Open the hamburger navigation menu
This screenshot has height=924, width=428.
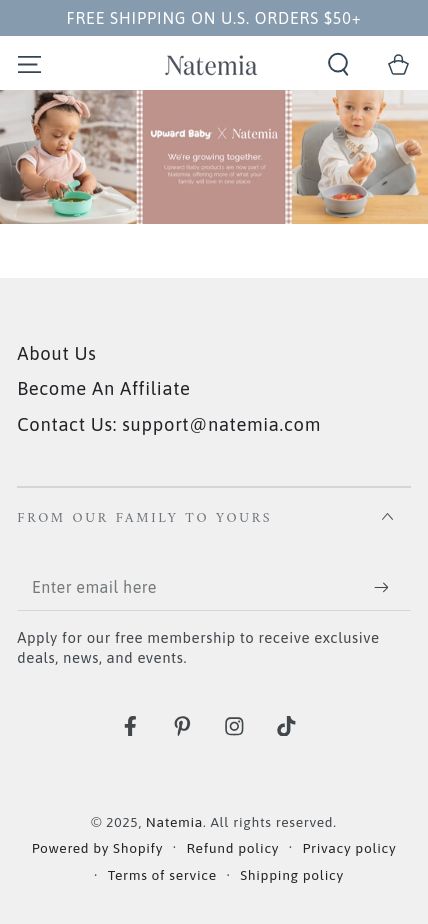pos(29,64)
